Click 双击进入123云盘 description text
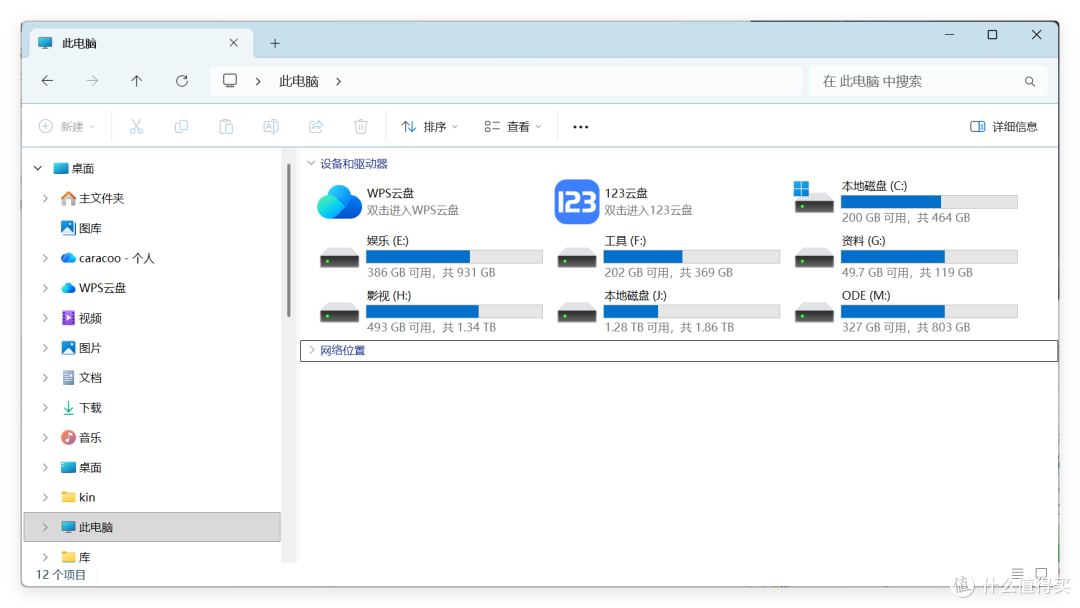Screen dimensions: 1080x608 648,210
